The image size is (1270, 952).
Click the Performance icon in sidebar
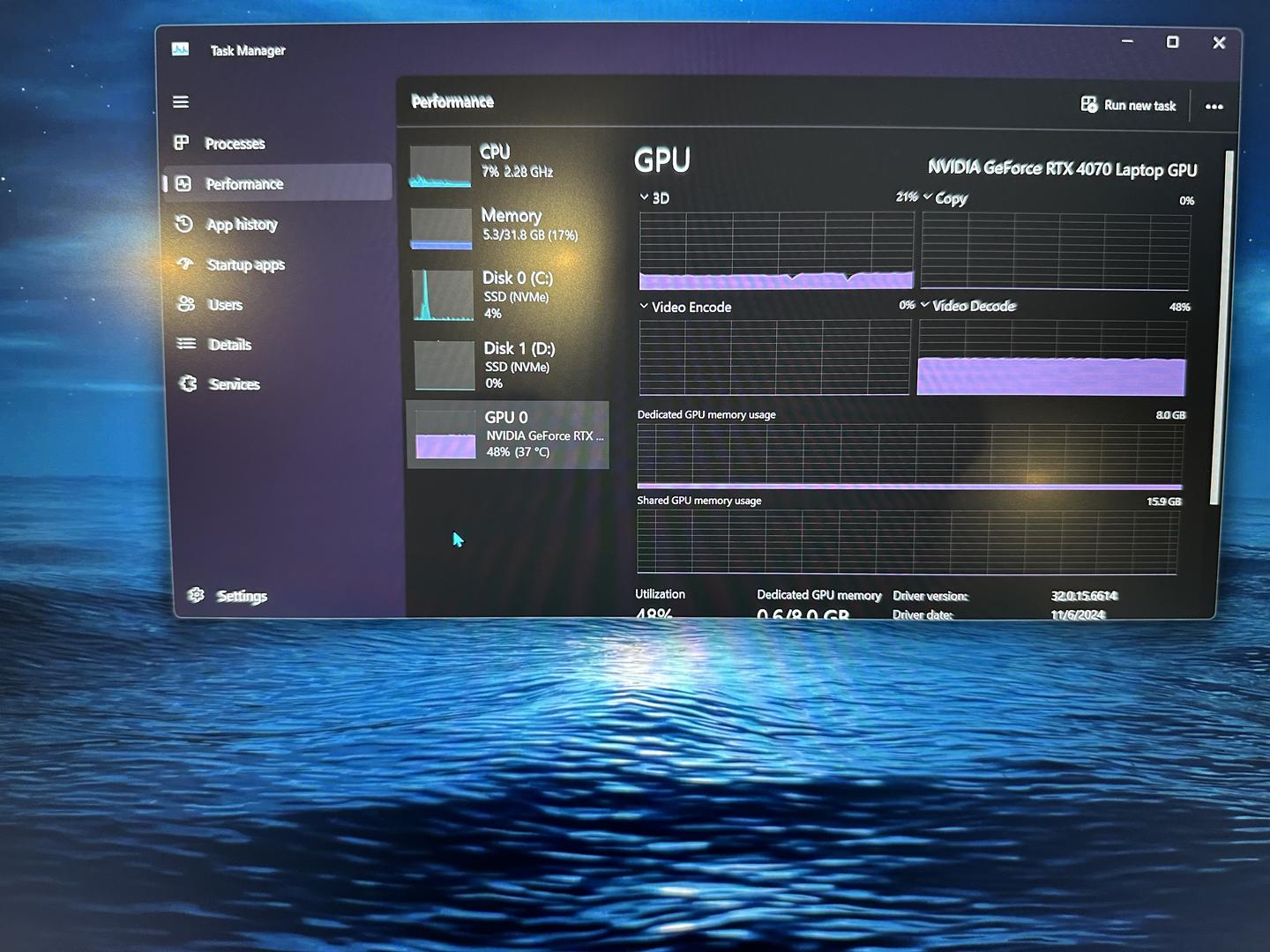pos(183,183)
